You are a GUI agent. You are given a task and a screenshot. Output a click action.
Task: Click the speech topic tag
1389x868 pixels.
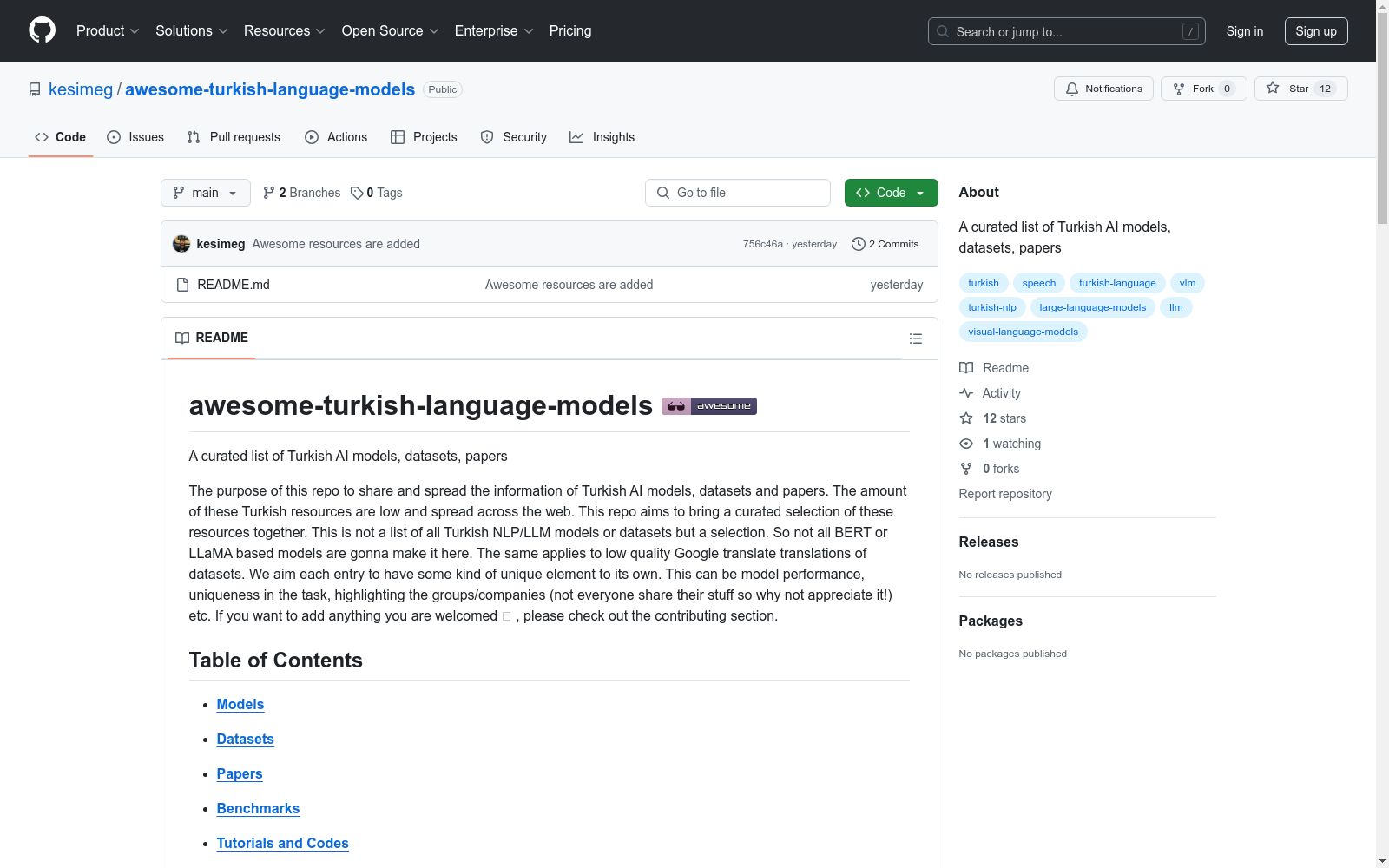pyautogui.click(x=1039, y=283)
